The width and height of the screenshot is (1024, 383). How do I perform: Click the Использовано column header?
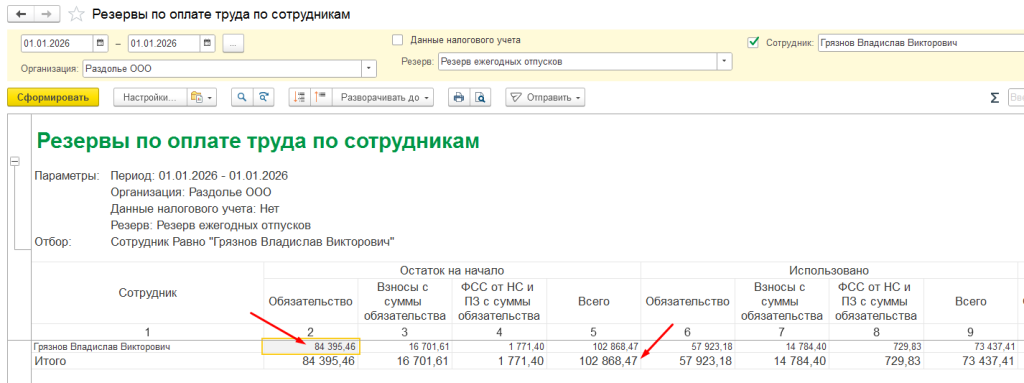[x=829, y=270]
